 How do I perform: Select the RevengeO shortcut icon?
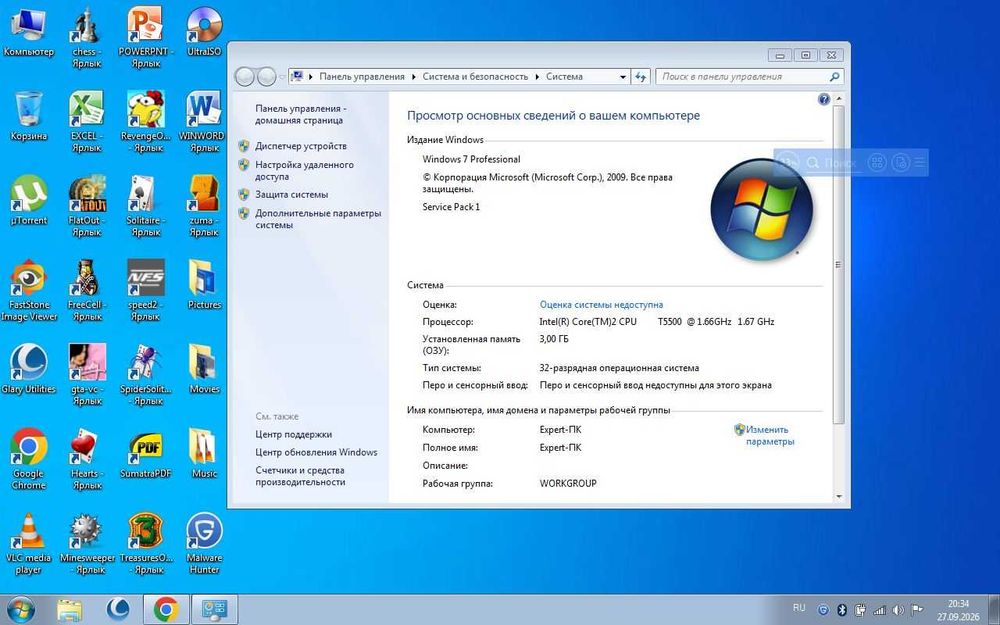tap(146, 109)
